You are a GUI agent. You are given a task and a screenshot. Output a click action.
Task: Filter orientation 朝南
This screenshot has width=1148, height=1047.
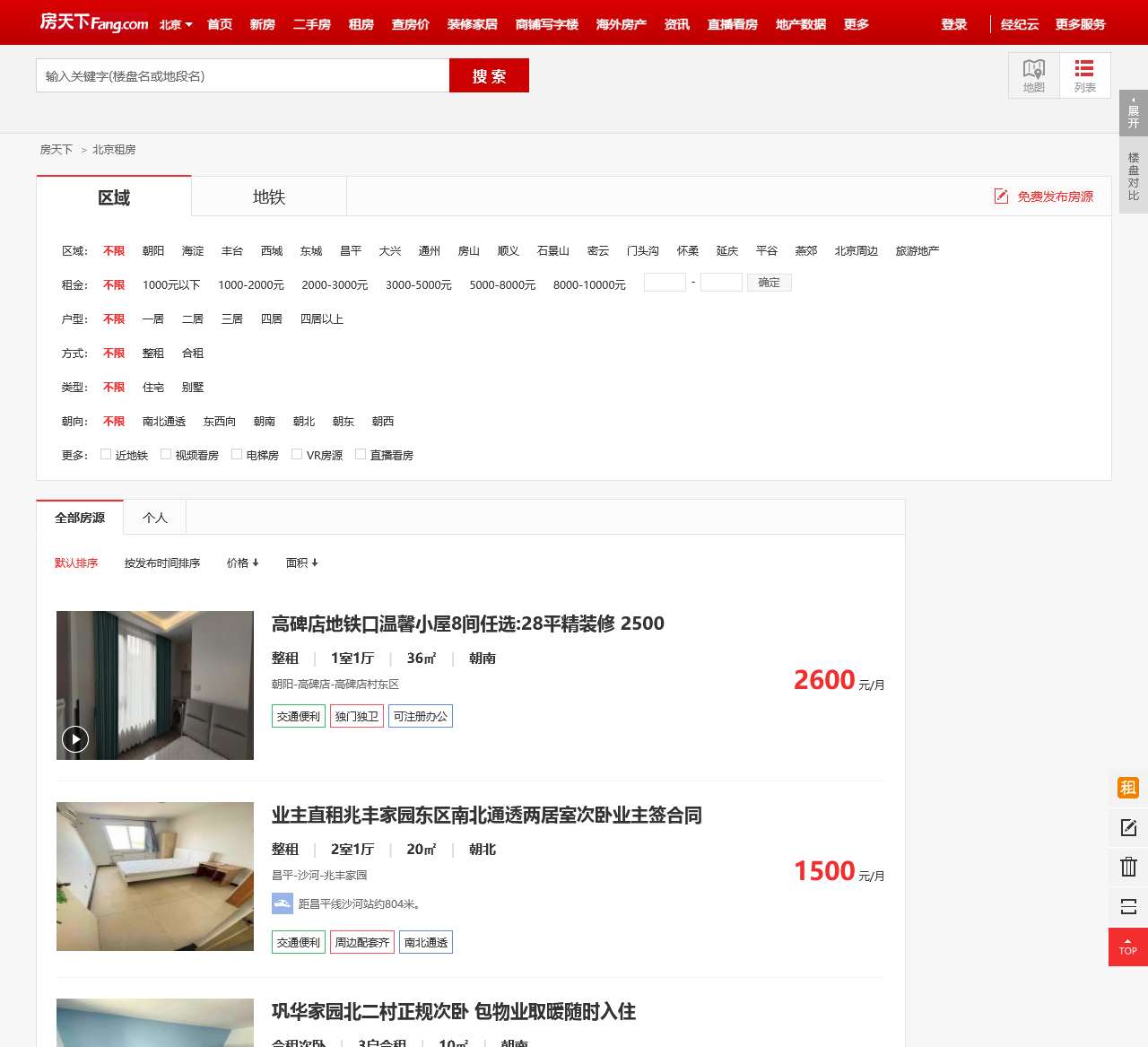click(x=265, y=421)
